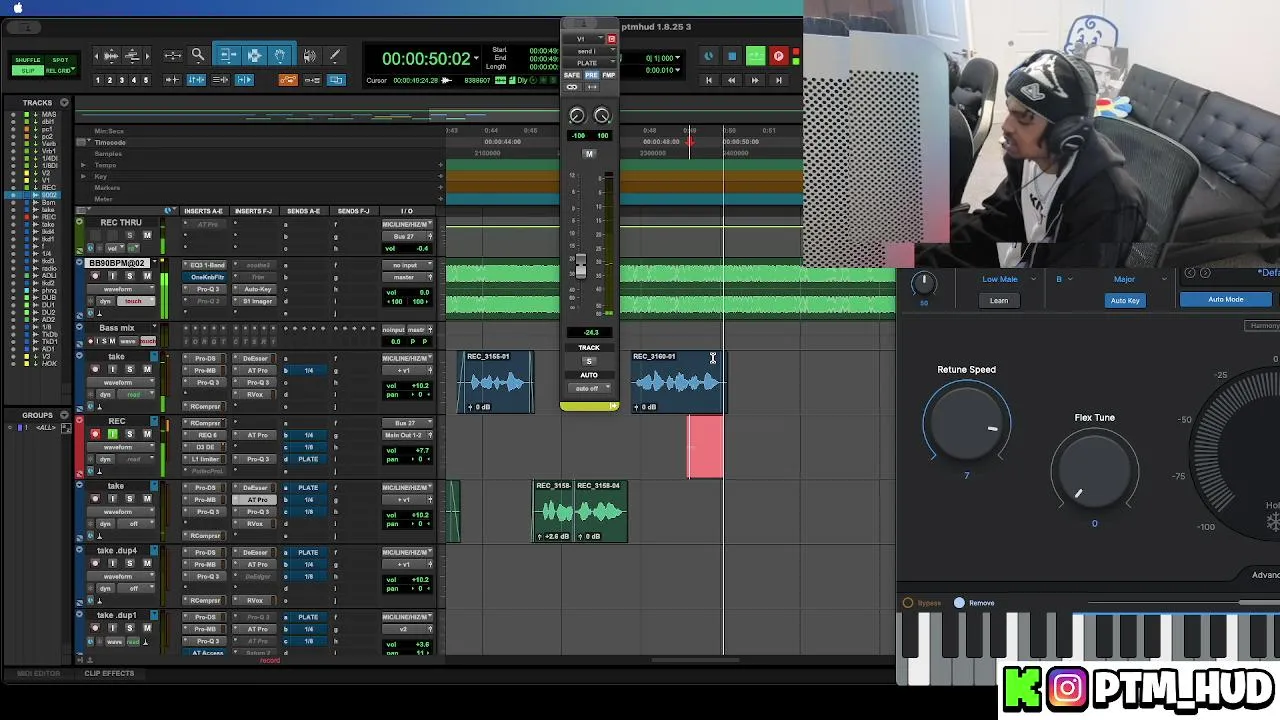Select the Trim tool
The width and height of the screenshot is (1280, 720).
(228, 56)
